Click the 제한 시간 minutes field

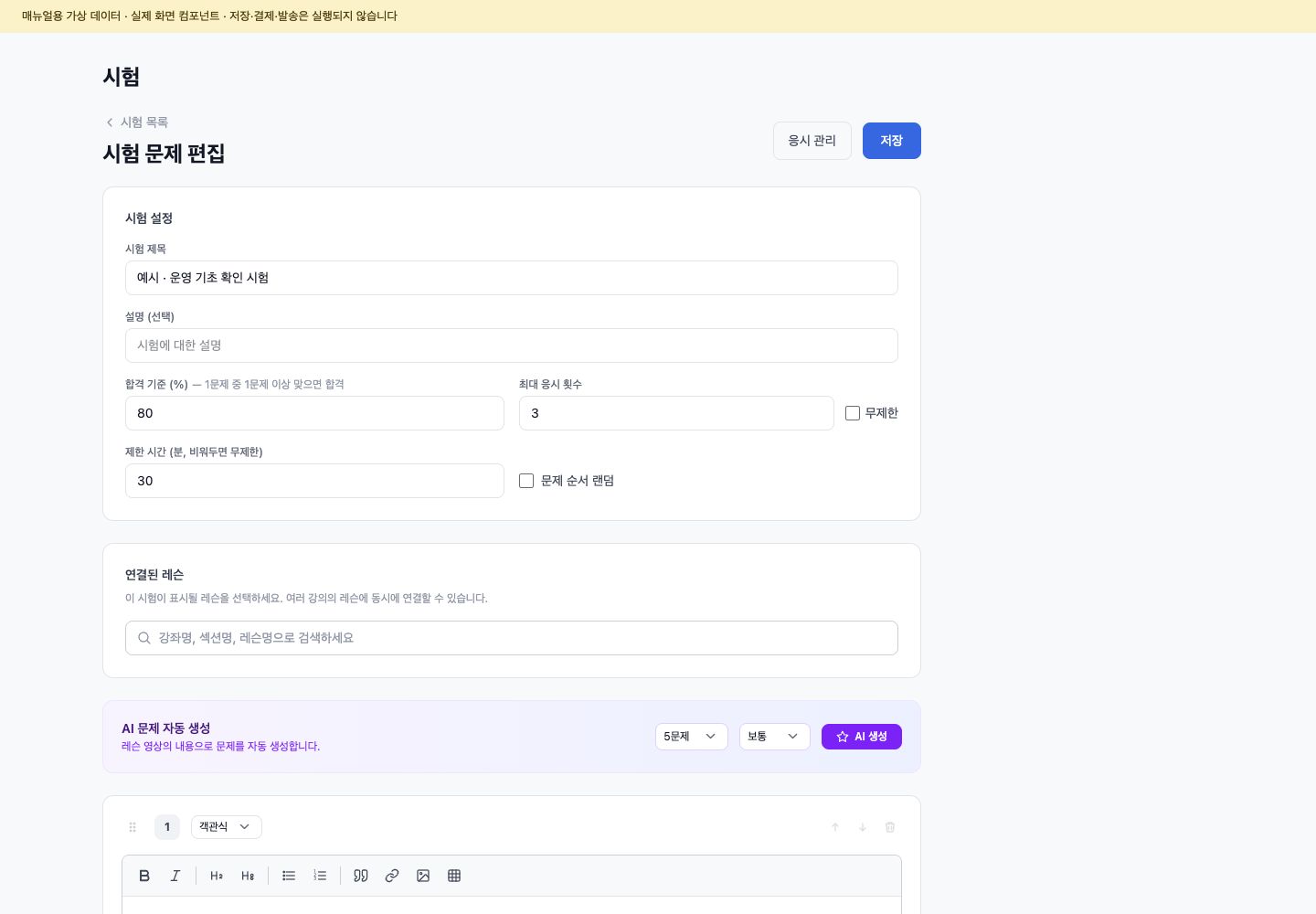point(314,481)
